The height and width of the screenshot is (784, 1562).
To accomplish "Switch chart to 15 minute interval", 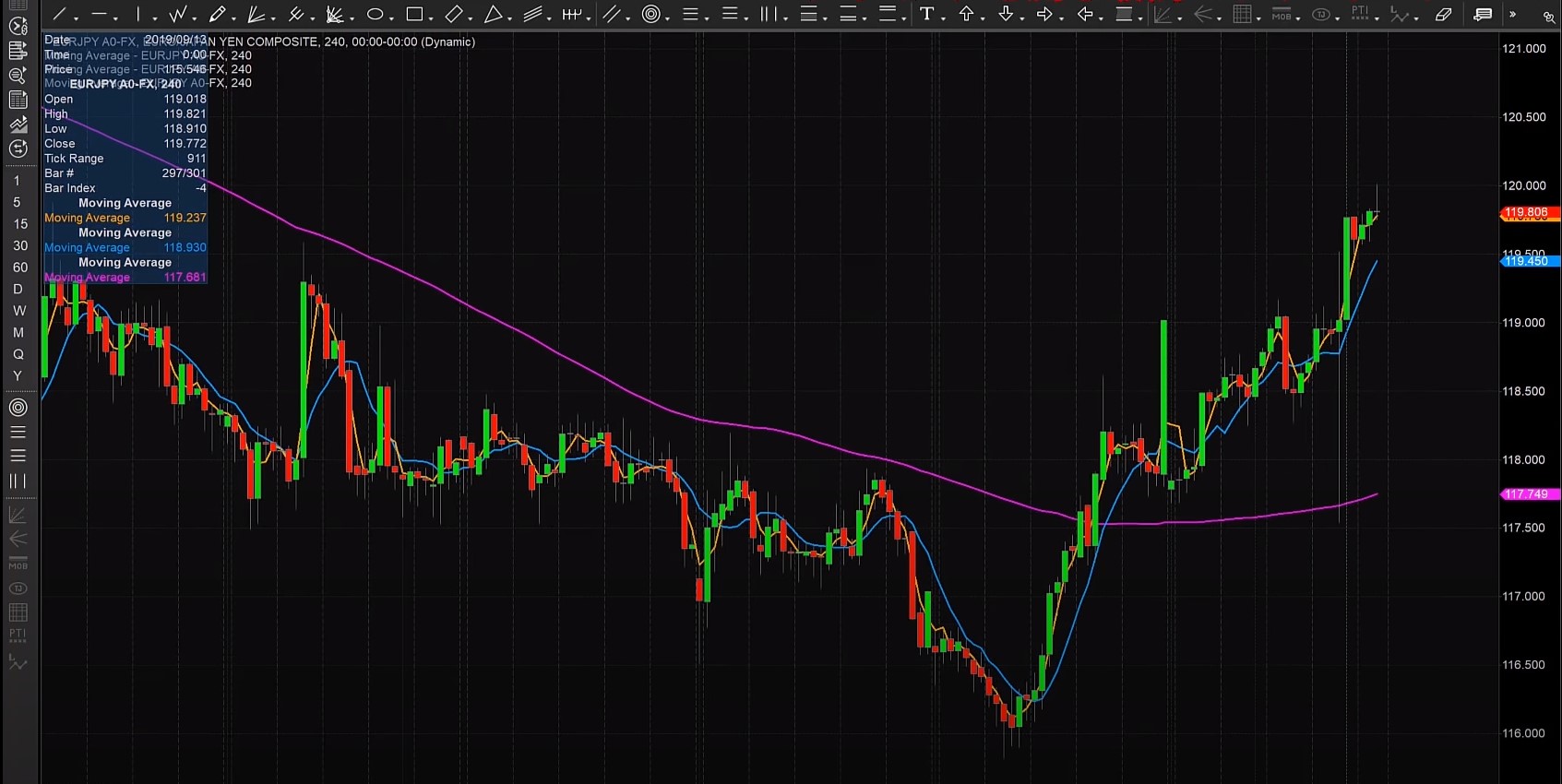I will click(20, 224).
